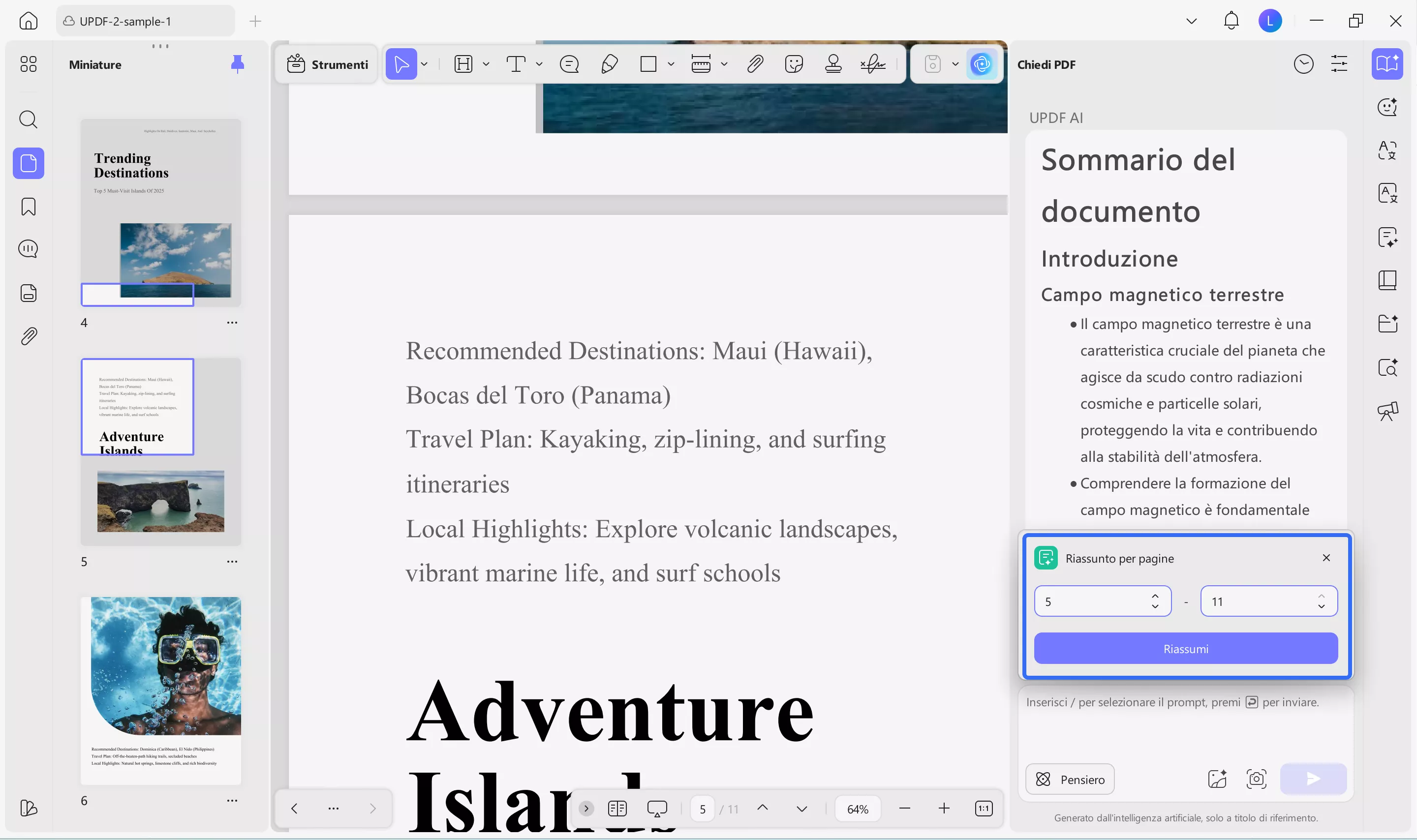This screenshot has width=1417, height=840.
Task: Open the Search panel in left sidebar
Action: (x=28, y=120)
